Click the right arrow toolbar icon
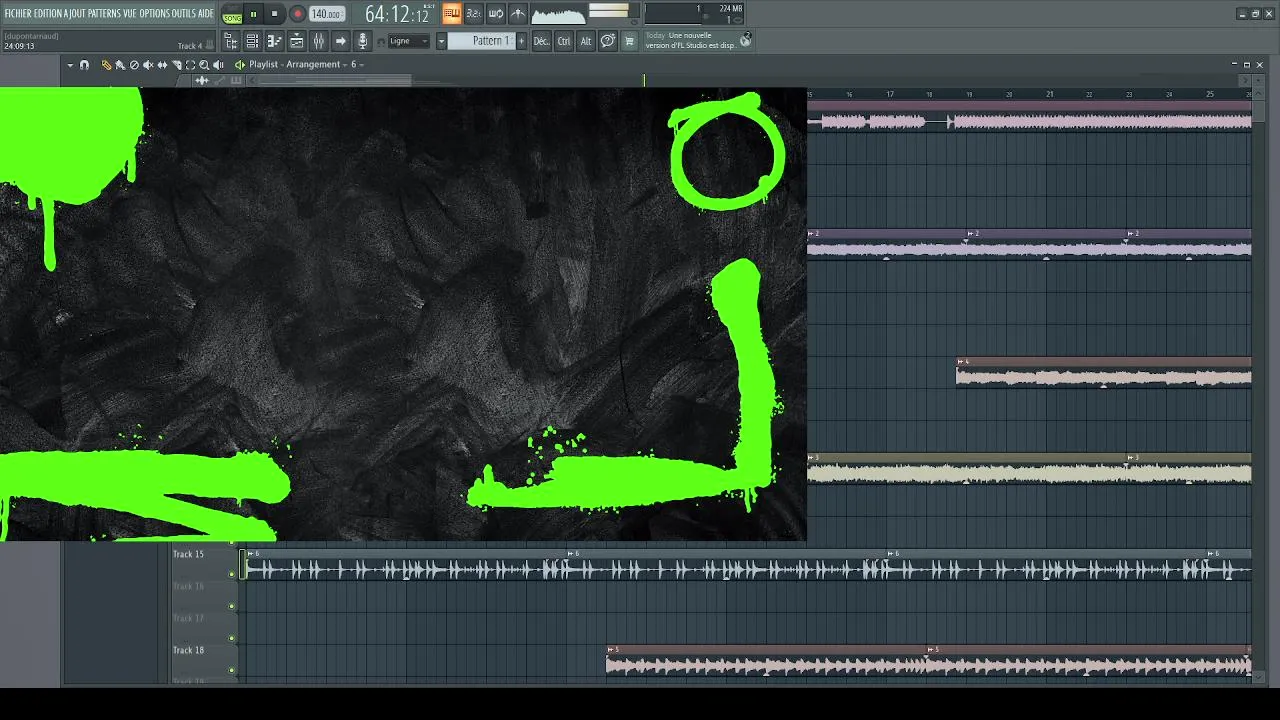Viewport: 1280px width, 720px height. point(341,41)
